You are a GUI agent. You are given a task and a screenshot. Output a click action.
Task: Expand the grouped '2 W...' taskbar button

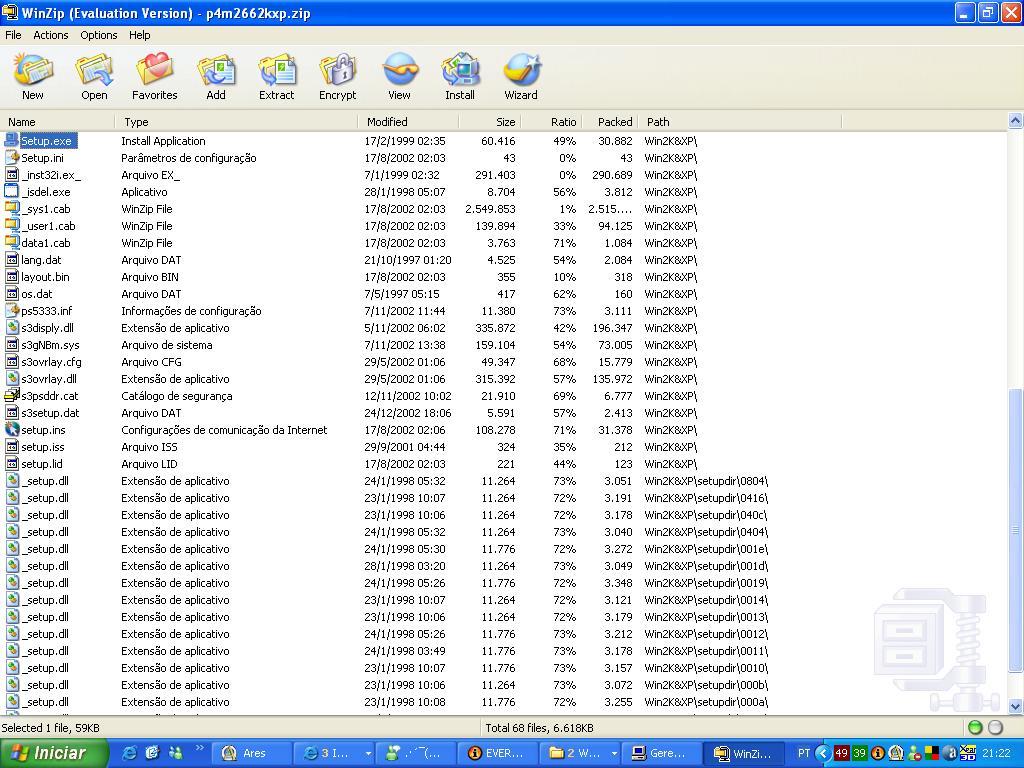click(614, 754)
